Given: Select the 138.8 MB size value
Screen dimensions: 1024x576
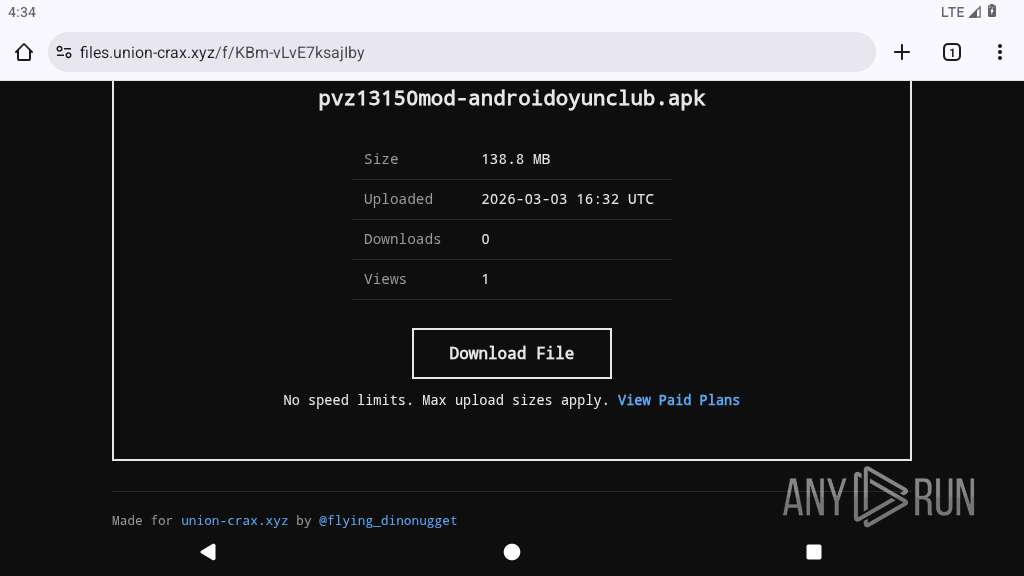Looking at the screenshot, I should click(x=516, y=159).
